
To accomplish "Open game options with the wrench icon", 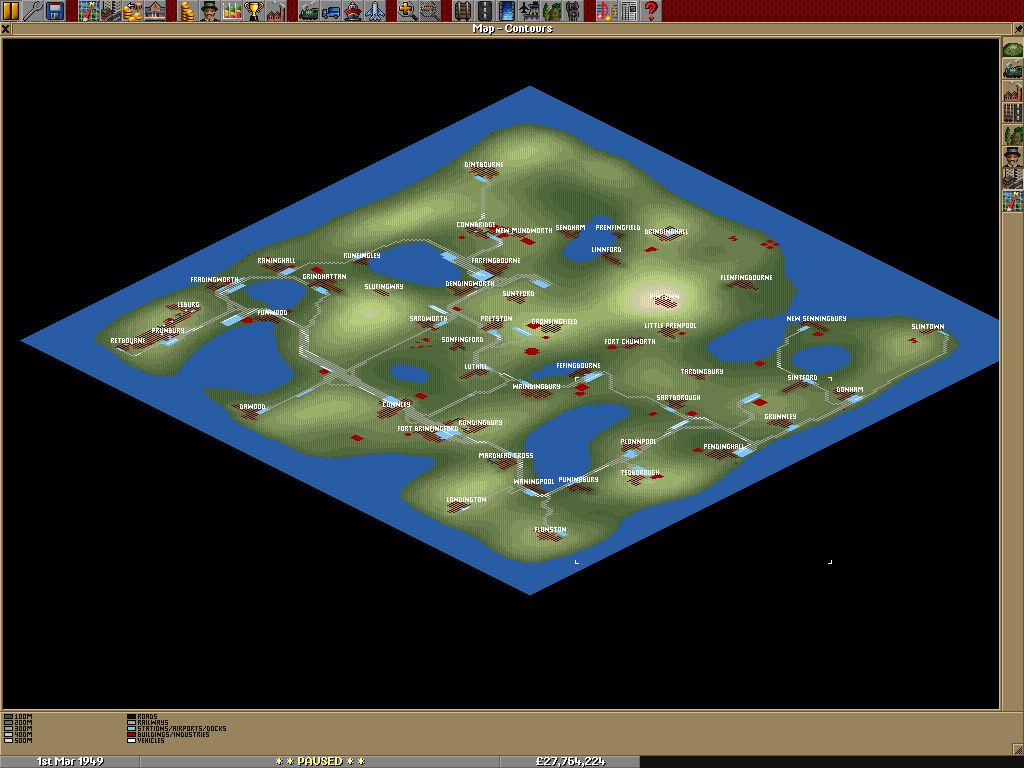I will pos(33,10).
